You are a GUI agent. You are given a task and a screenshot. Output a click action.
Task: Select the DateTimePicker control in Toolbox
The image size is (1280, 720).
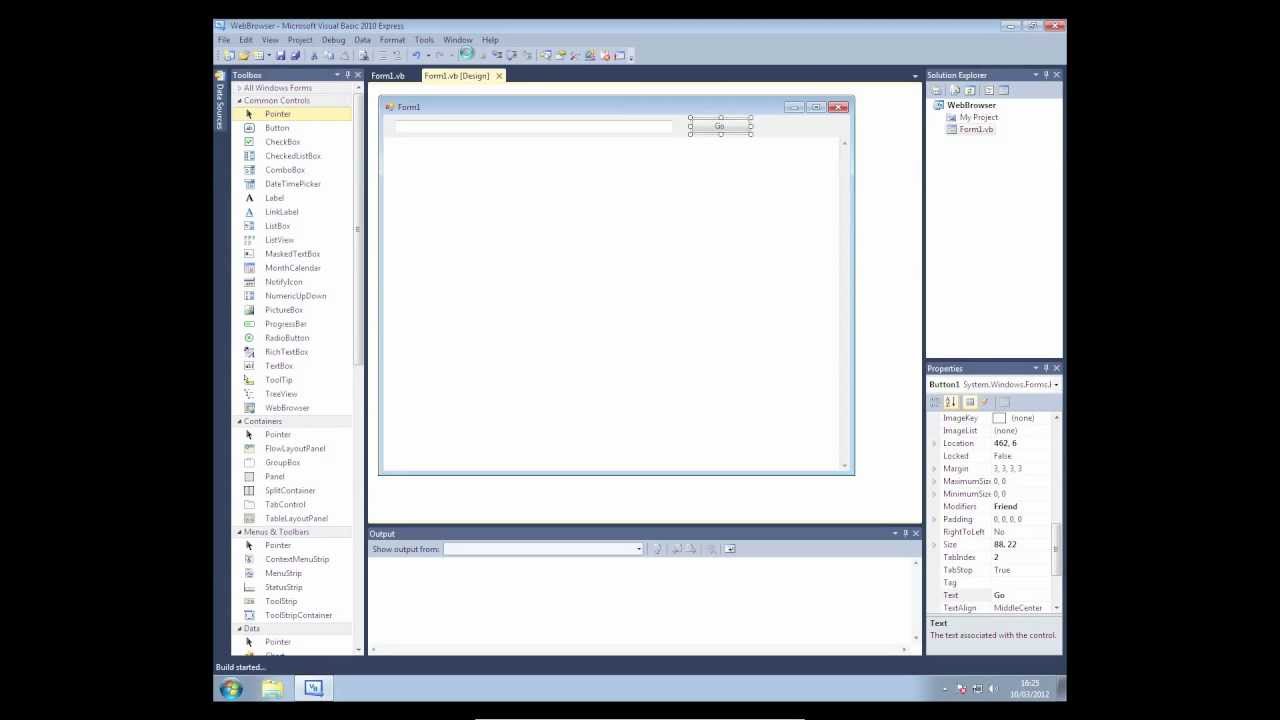(x=293, y=184)
